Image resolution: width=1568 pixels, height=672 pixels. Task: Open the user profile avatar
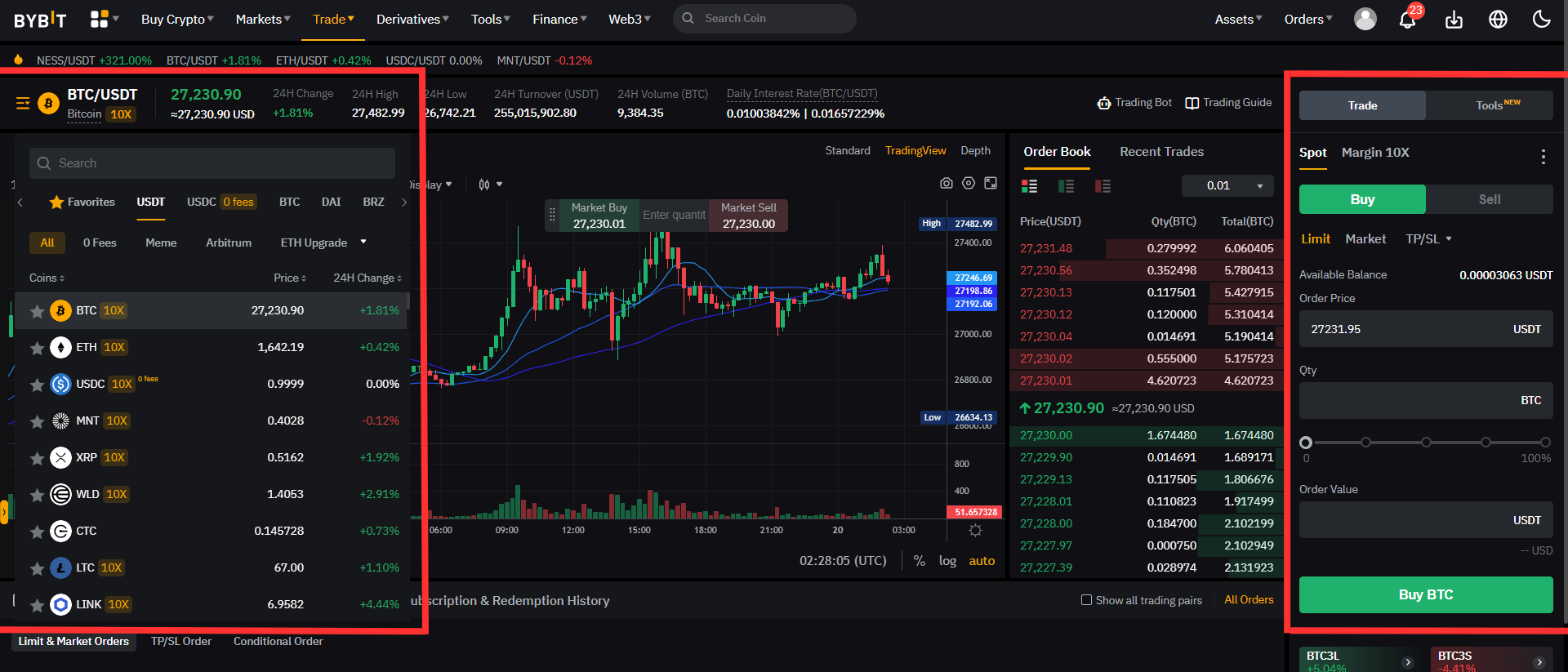click(1365, 19)
